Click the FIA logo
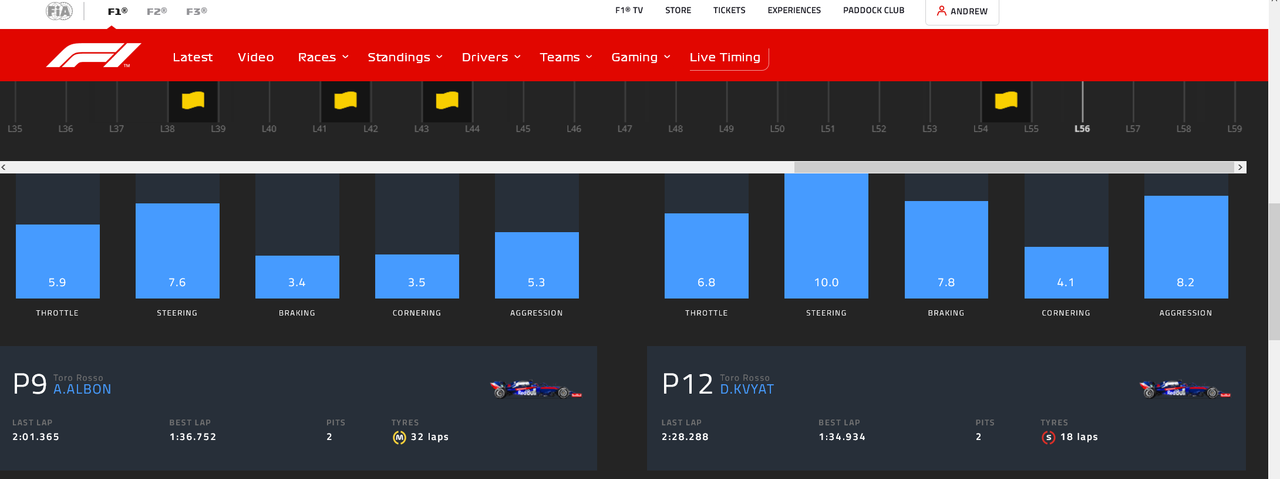The height and width of the screenshot is (479, 1280). [x=59, y=11]
